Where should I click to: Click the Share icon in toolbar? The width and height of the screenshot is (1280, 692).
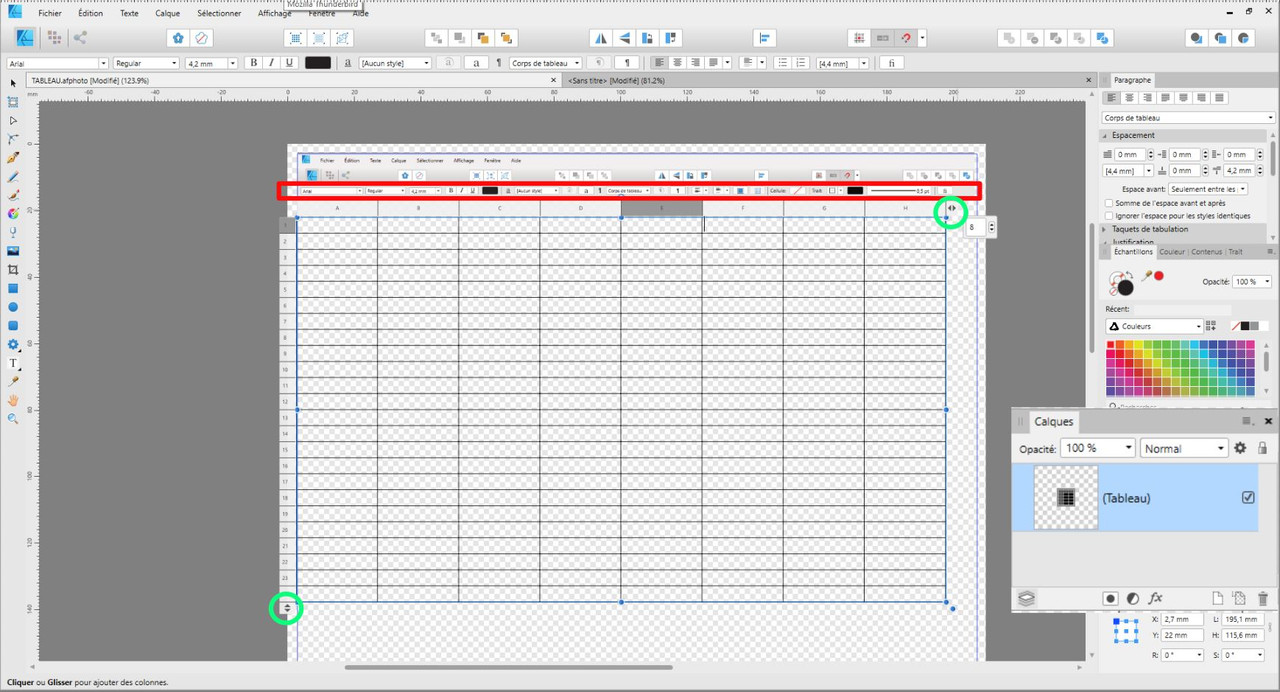[x=80, y=38]
